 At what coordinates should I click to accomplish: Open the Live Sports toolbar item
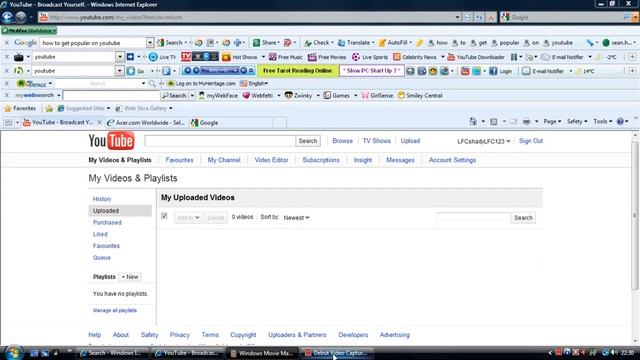pyautogui.click(x=370, y=57)
